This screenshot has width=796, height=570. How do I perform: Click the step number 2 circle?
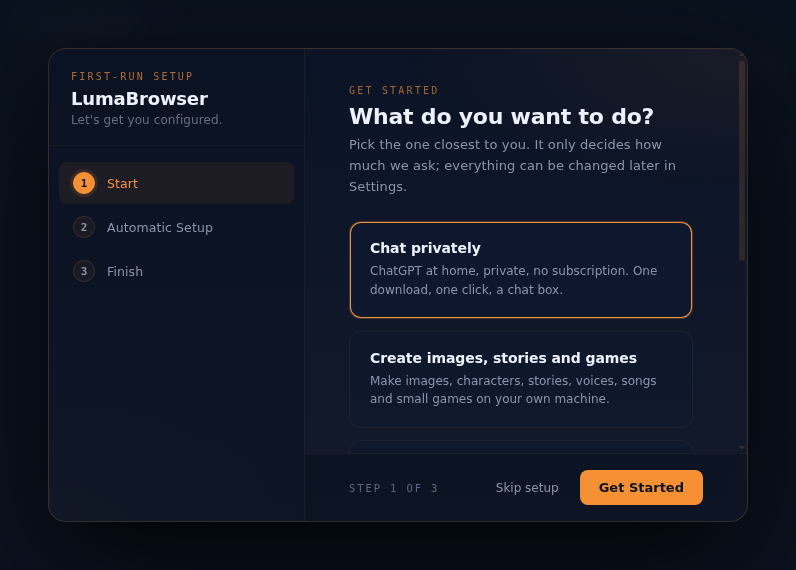84,227
